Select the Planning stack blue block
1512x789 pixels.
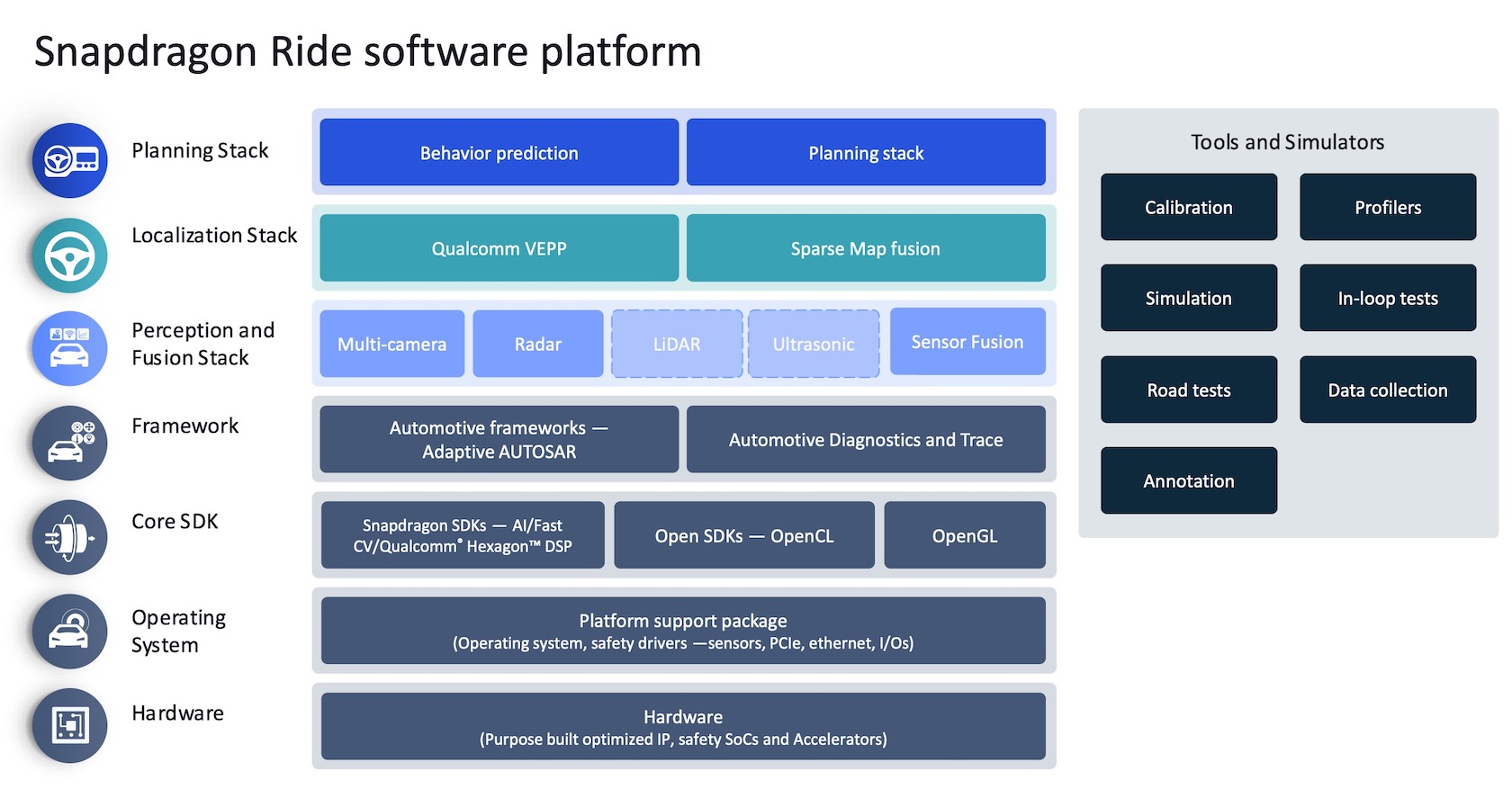coord(866,153)
